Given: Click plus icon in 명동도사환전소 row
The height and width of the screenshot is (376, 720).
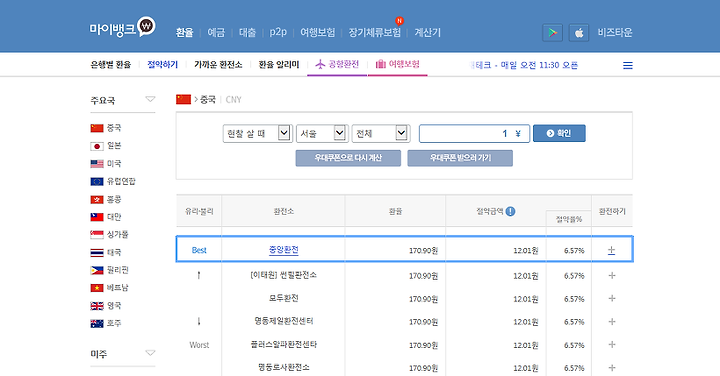Looking at the screenshot, I should (612, 367).
